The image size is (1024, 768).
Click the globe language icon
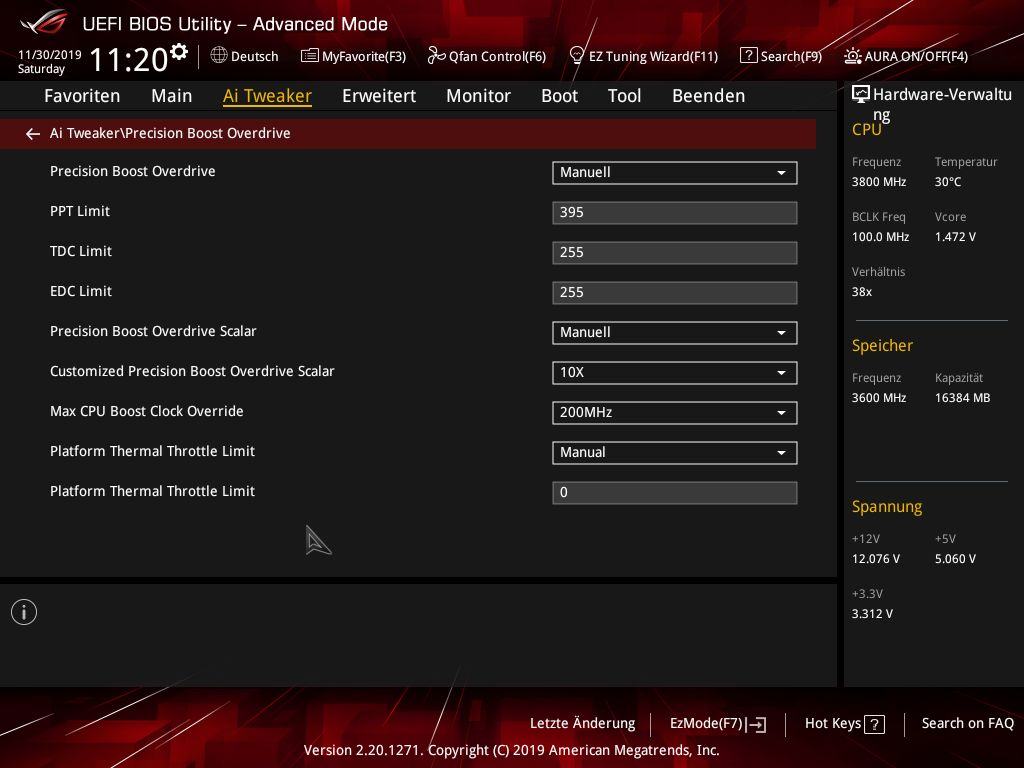219,56
